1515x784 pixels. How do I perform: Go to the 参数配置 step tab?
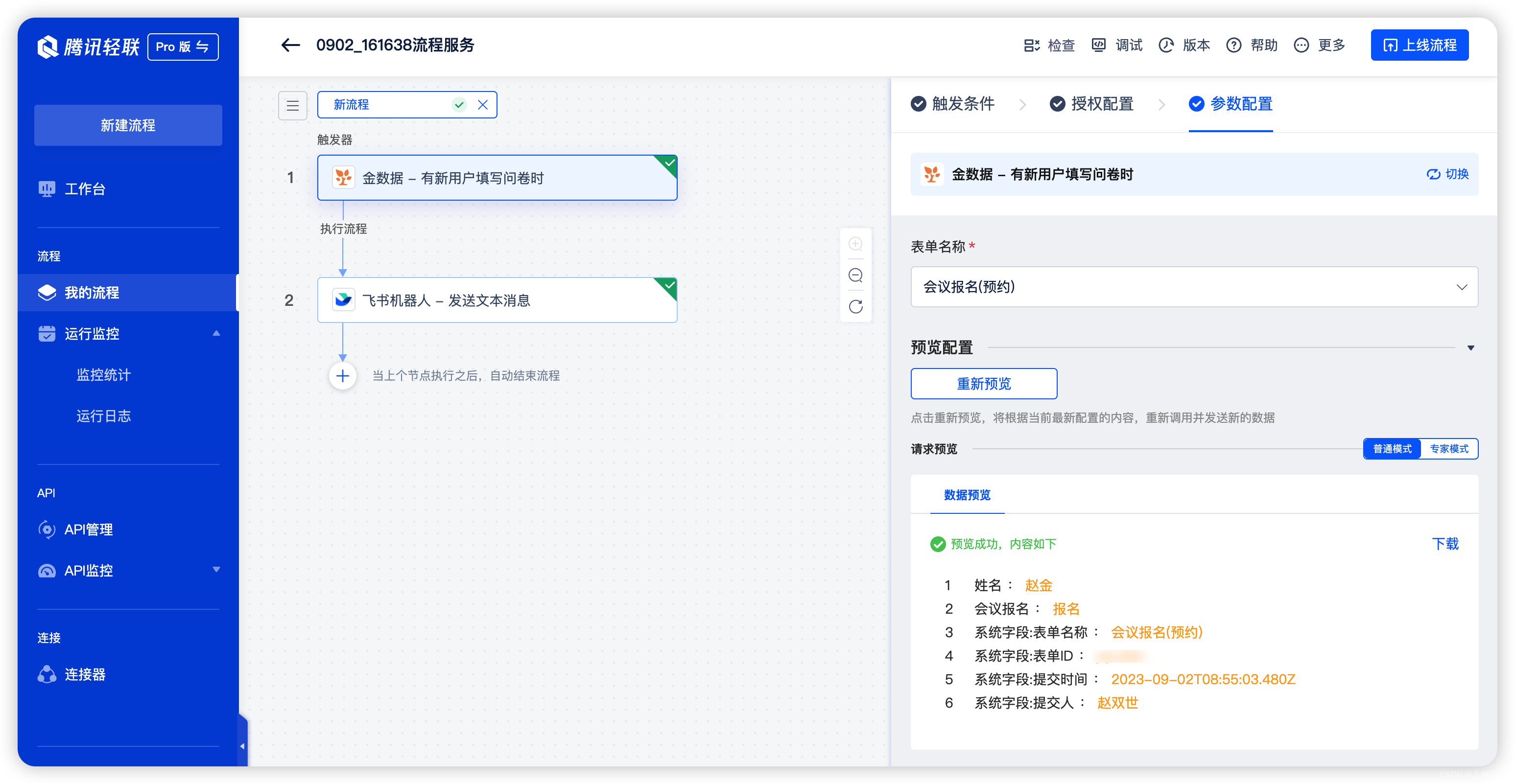pos(1231,104)
